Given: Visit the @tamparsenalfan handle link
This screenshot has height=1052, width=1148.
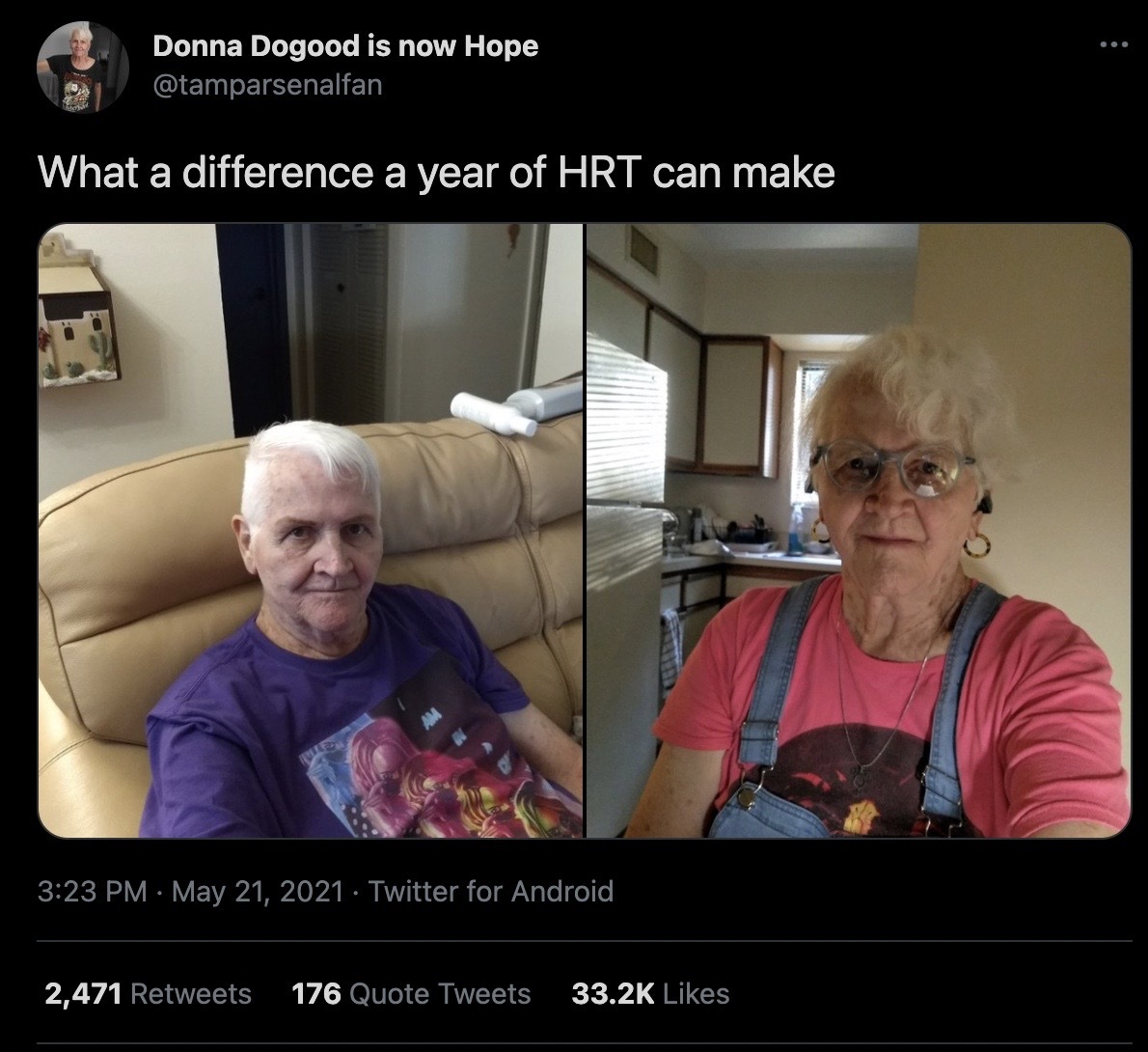Looking at the screenshot, I should pos(267,85).
